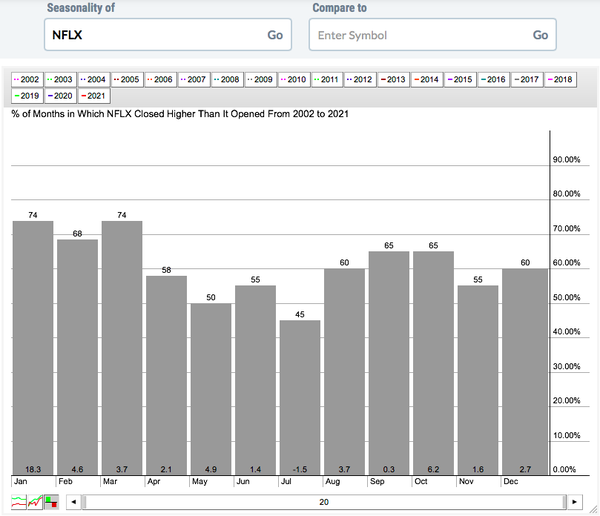Click the 50.00% axis label
Viewport: 600px width, 516px height.
[566, 297]
